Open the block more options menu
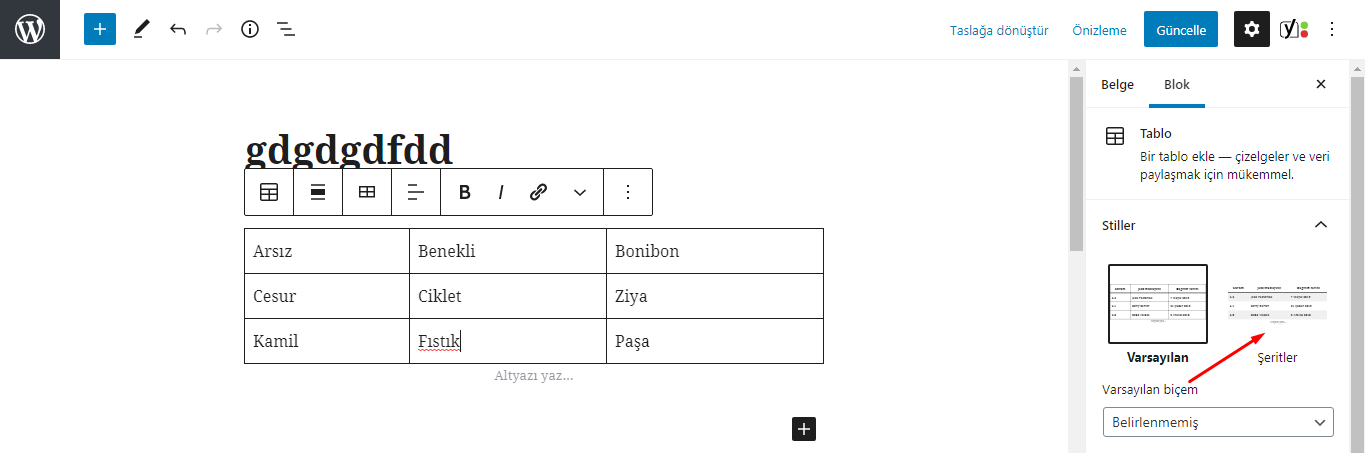This screenshot has width=1365, height=453. [628, 192]
